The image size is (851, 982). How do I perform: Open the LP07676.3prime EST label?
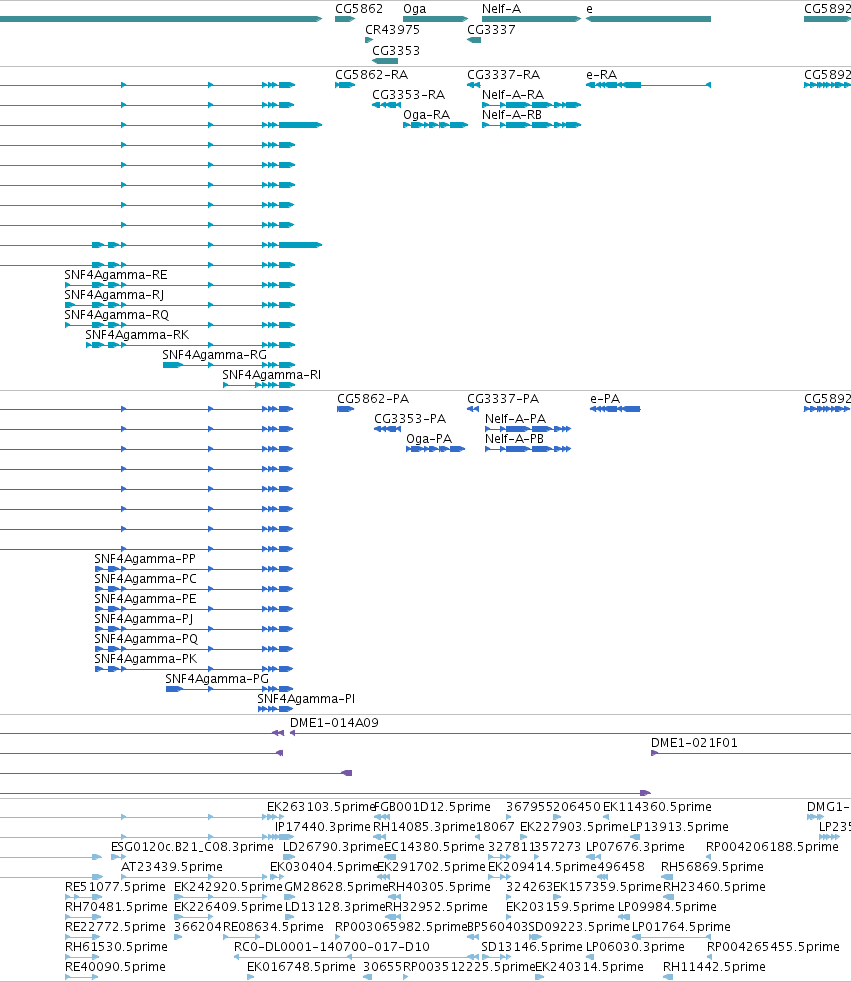point(636,847)
